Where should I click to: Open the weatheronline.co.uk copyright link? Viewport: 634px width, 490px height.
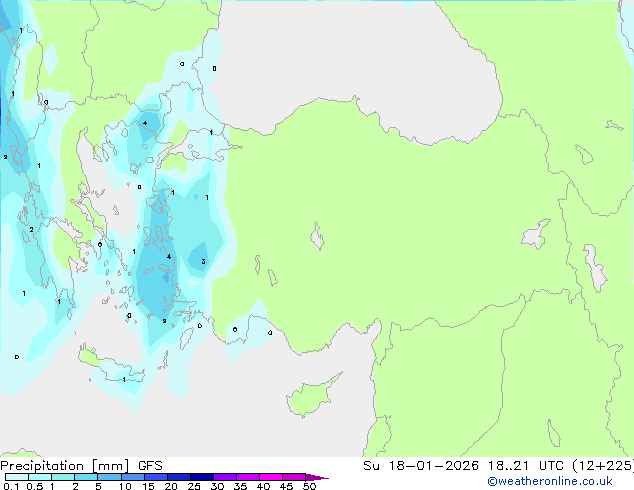549,481
